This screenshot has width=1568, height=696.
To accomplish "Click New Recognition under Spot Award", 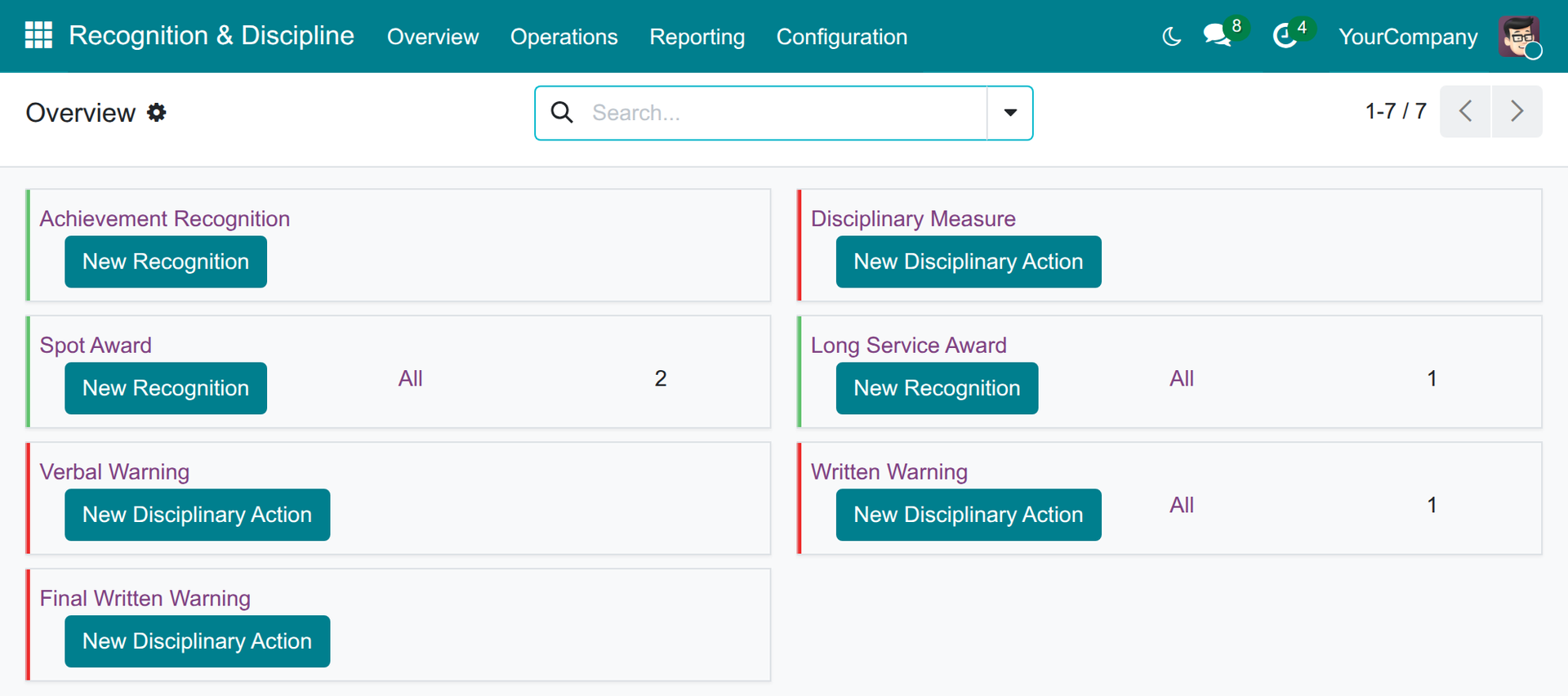I will pos(166,388).
